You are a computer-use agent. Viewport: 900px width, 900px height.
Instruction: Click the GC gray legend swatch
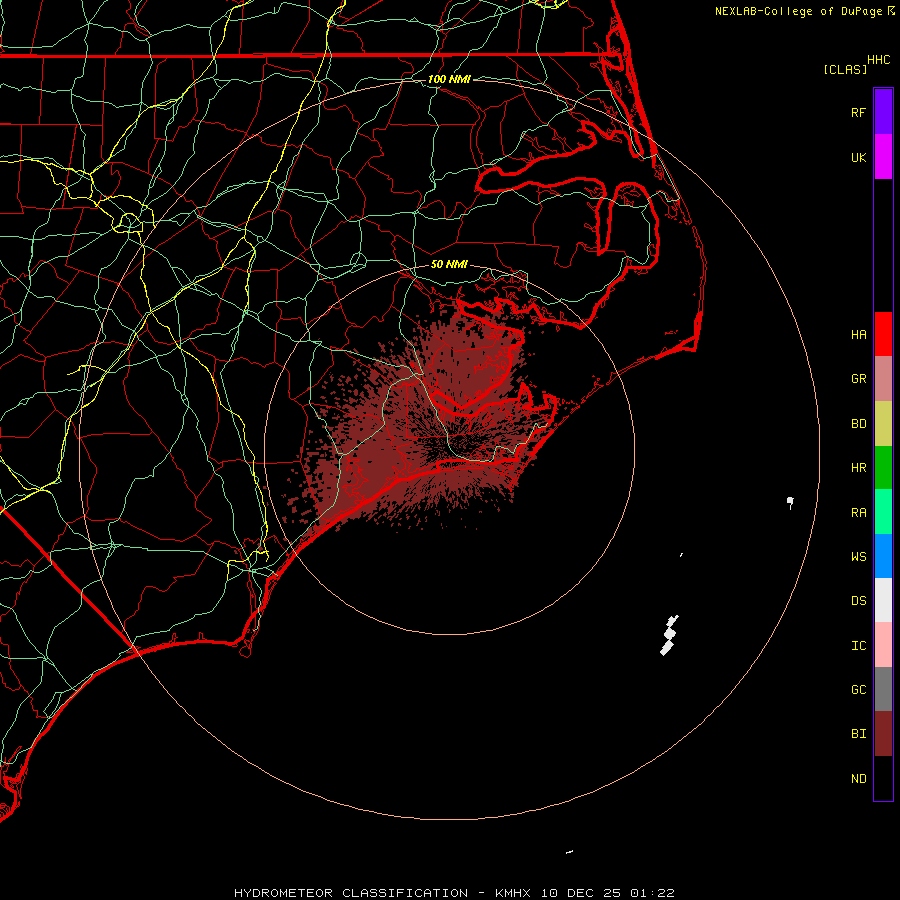883,689
